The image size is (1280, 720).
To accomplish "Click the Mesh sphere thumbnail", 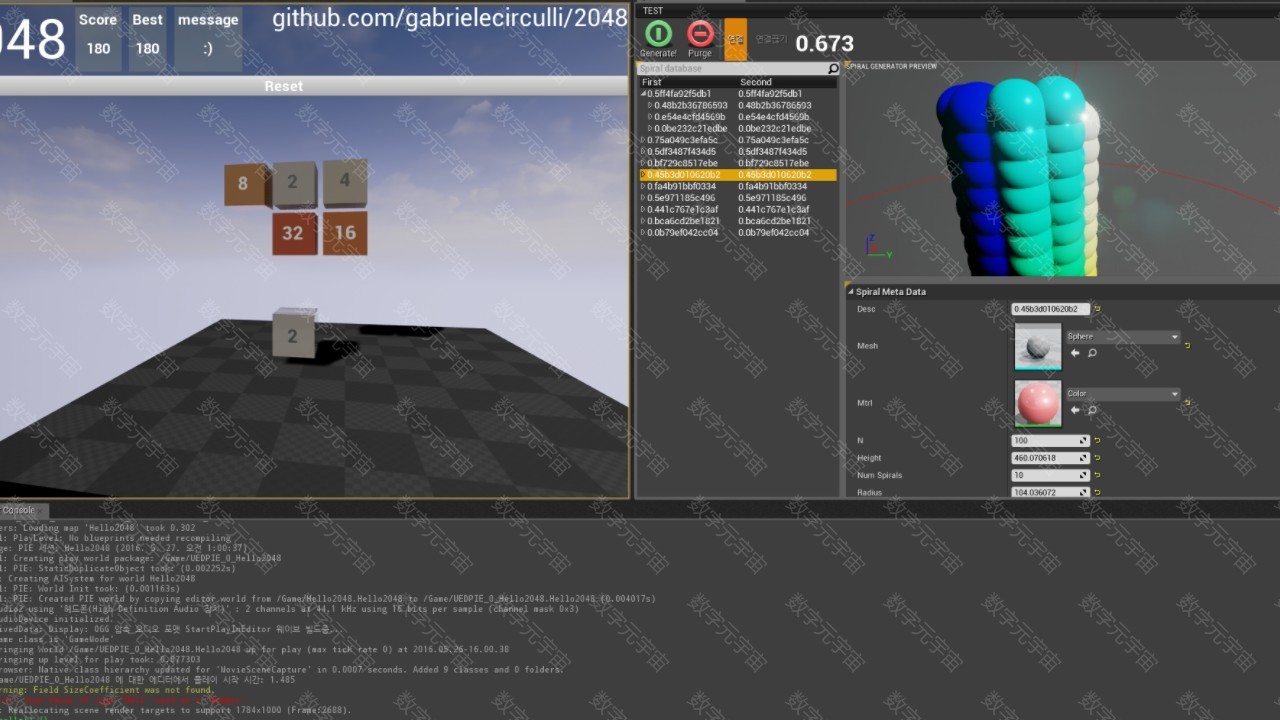I will (x=1037, y=346).
